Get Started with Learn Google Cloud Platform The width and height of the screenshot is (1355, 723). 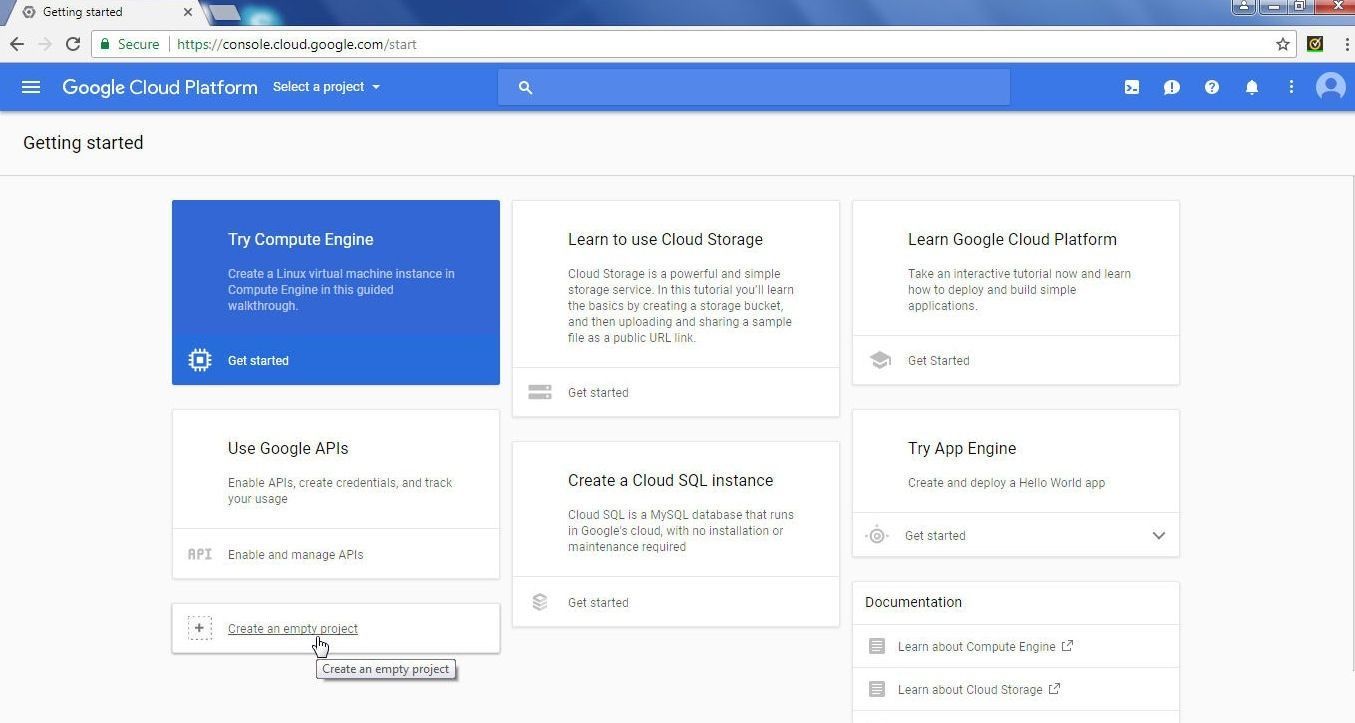(x=938, y=360)
